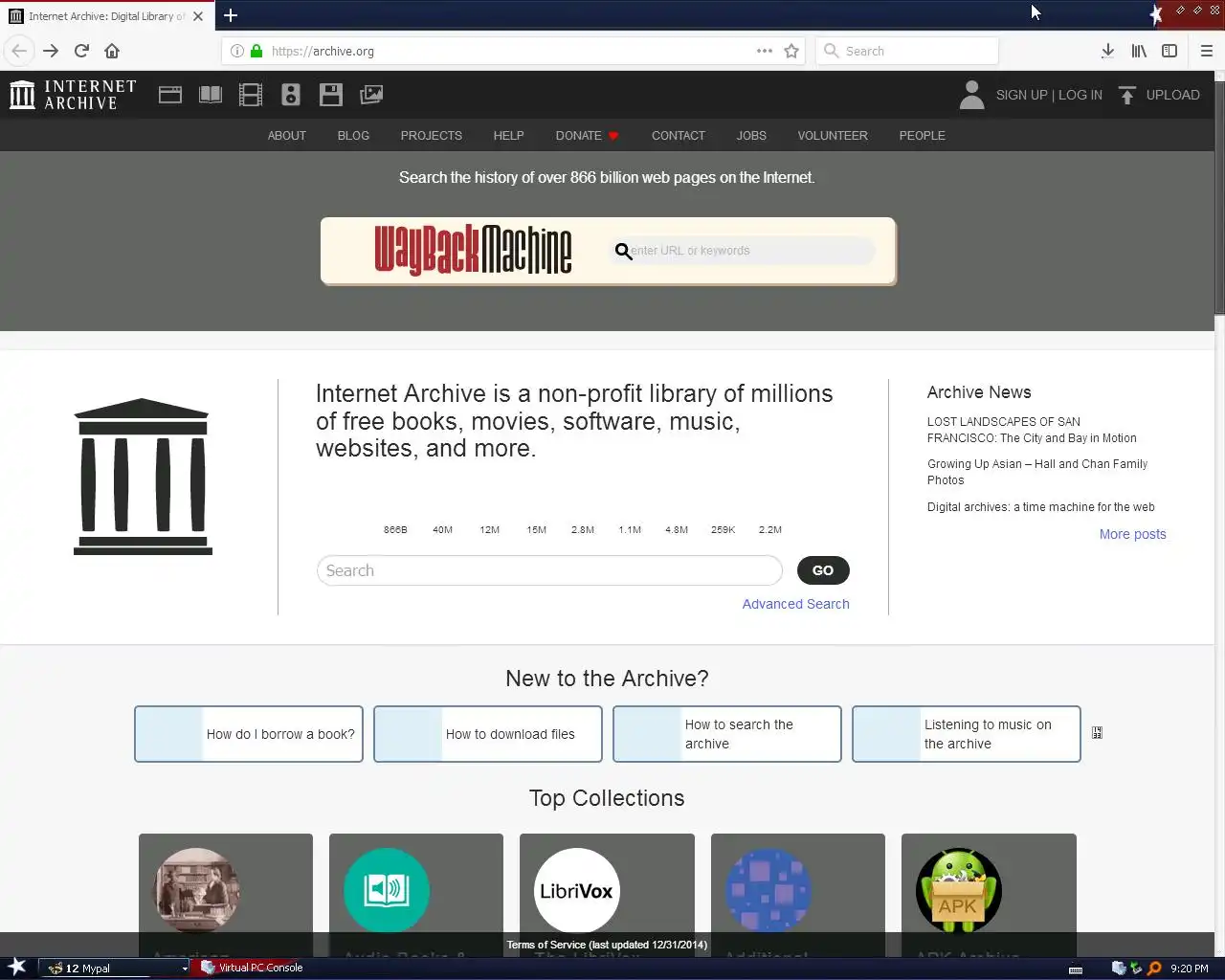Go to the browser home page

pyautogui.click(x=112, y=51)
